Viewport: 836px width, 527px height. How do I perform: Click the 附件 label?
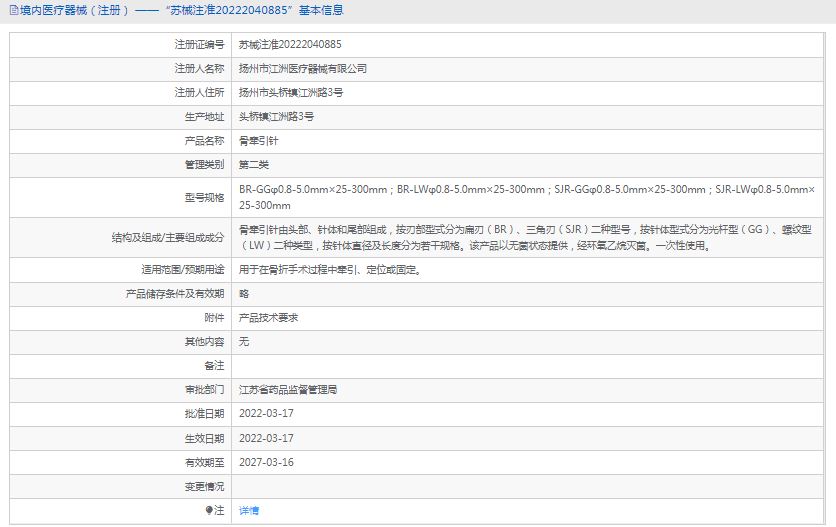(214, 318)
